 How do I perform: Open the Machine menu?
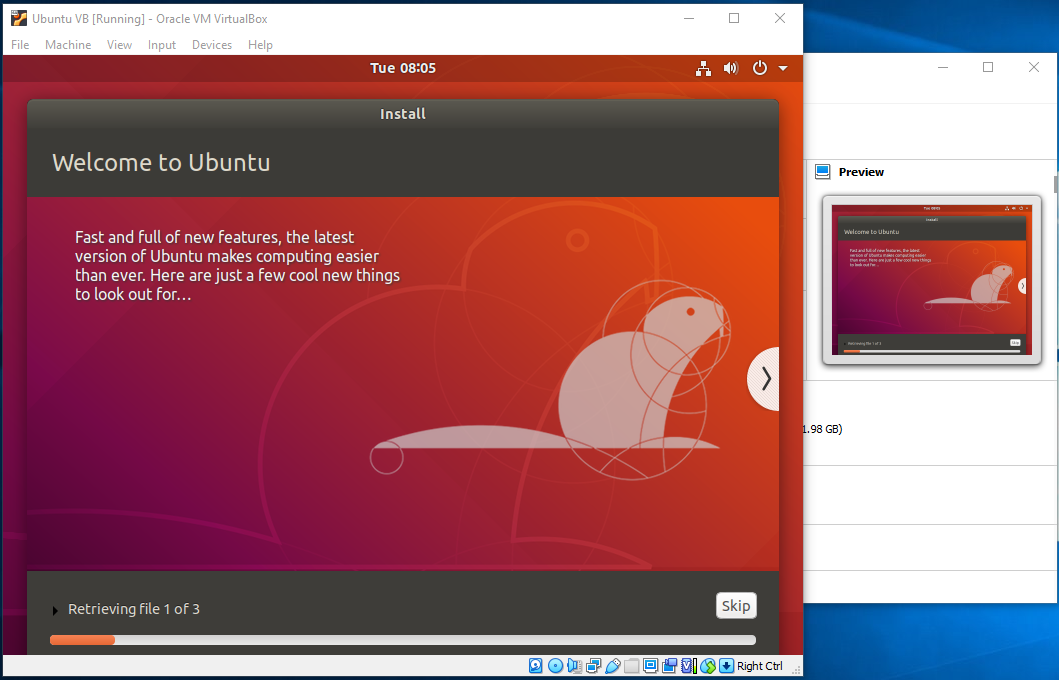pyautogui.click(x=68, y=45)
